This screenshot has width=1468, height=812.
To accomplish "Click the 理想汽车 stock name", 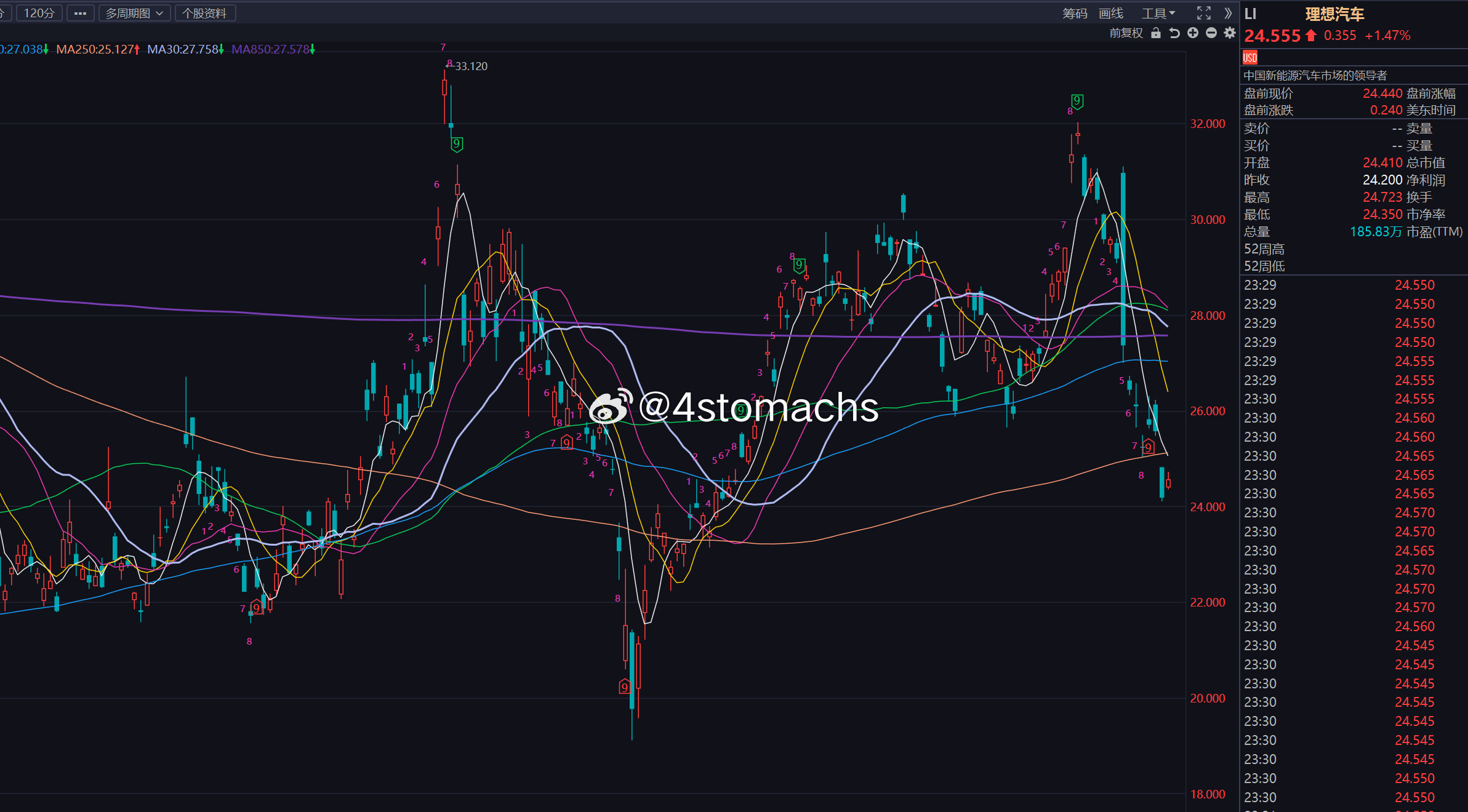I will click(x=1335, y=14).
